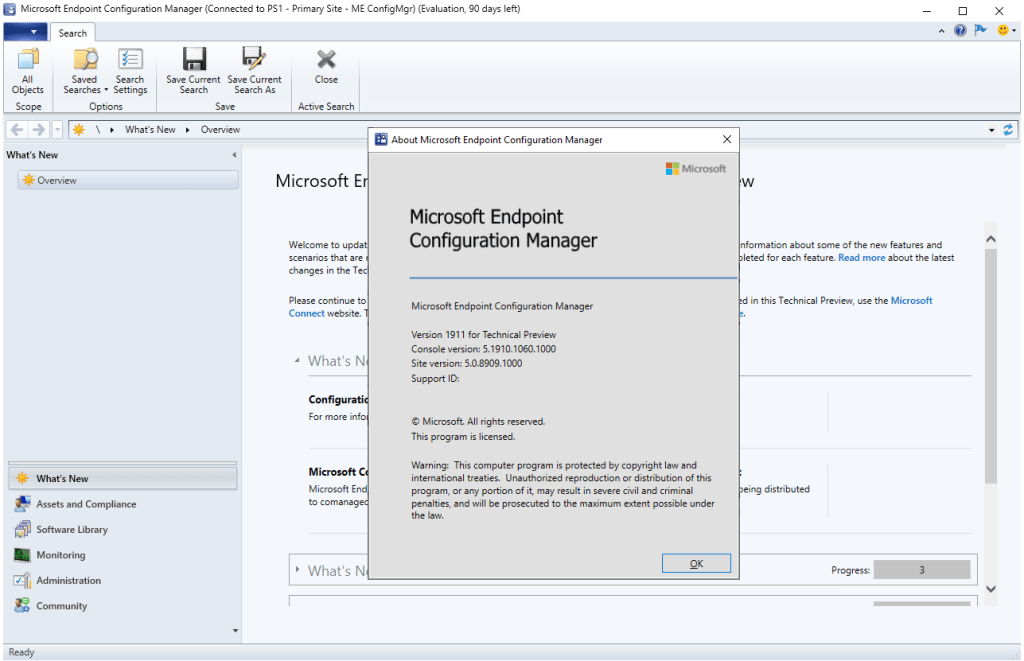Image resolution: width=1024 pixels, height=661 pixels.
Task: Click the Read more link
Action: coord(861,258)
